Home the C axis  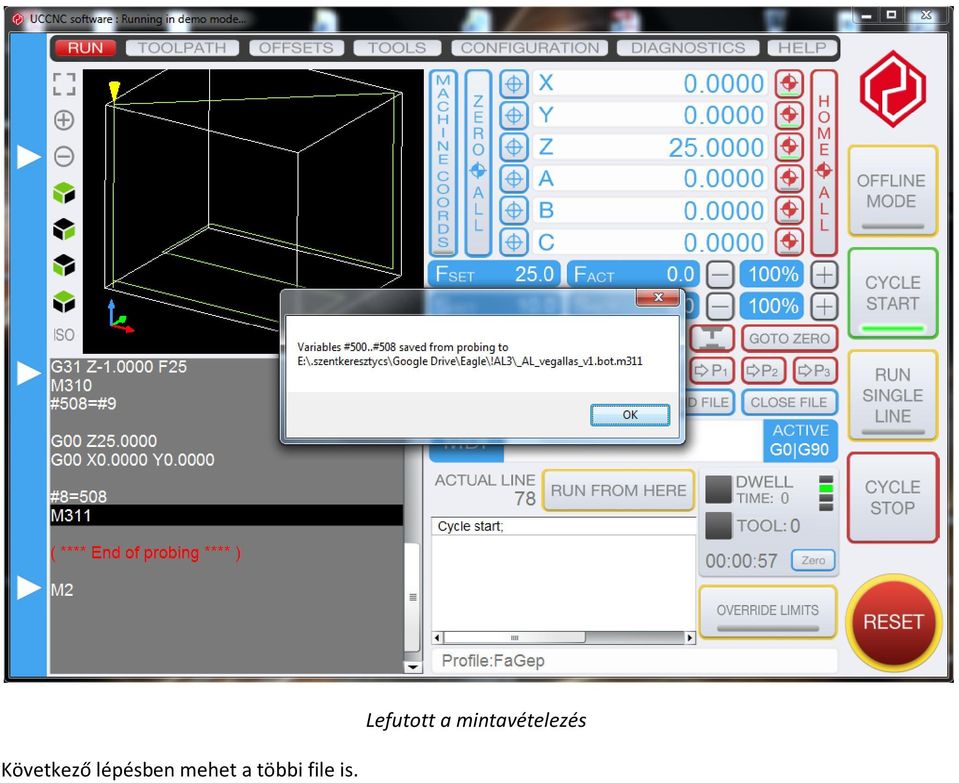[789, 243]
